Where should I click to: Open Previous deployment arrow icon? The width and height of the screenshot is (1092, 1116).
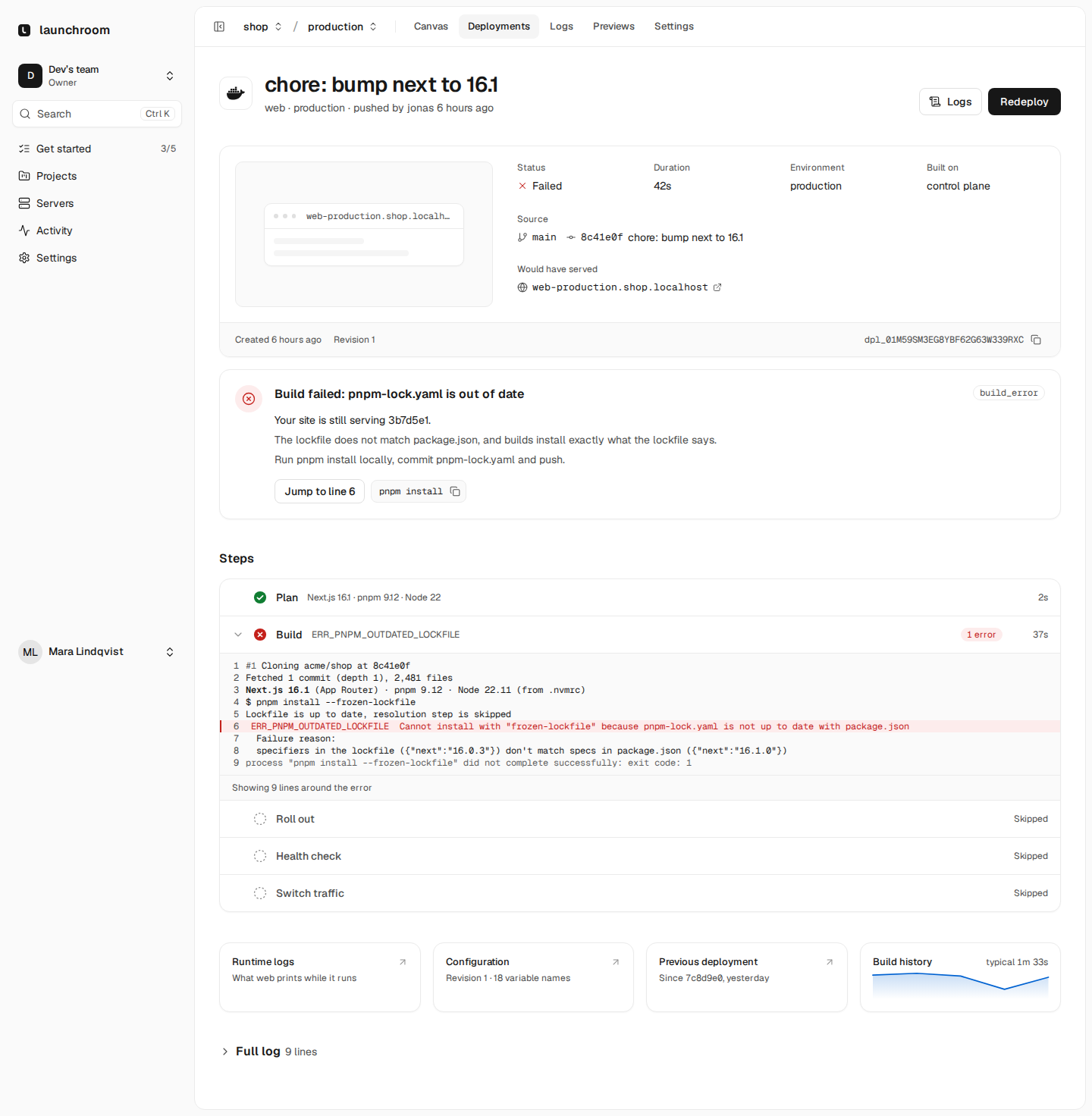click(x=830, y=962)
